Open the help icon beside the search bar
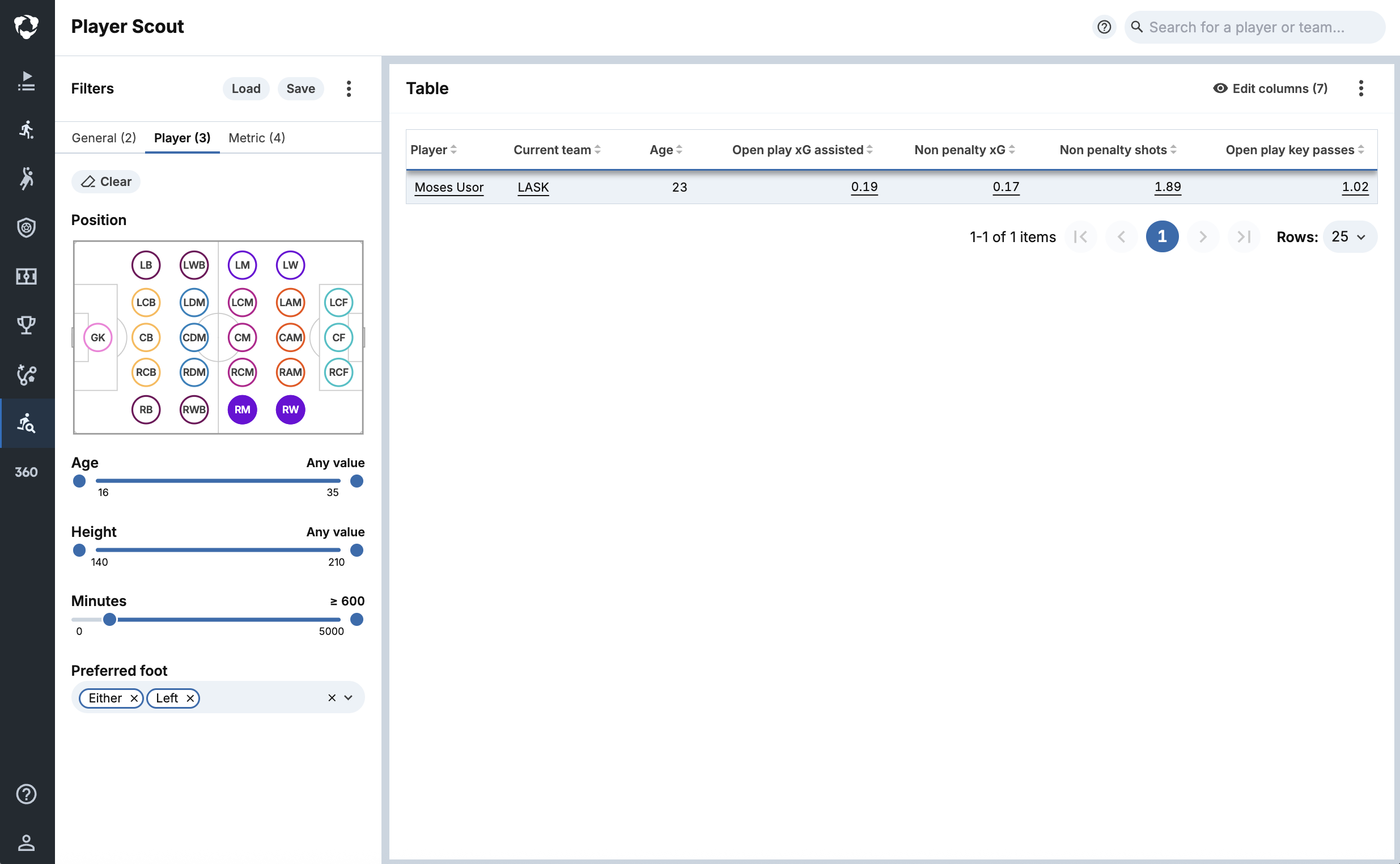Image resolution: width=1400 pixels, height=864 pixels. (x=1104, y=27)
